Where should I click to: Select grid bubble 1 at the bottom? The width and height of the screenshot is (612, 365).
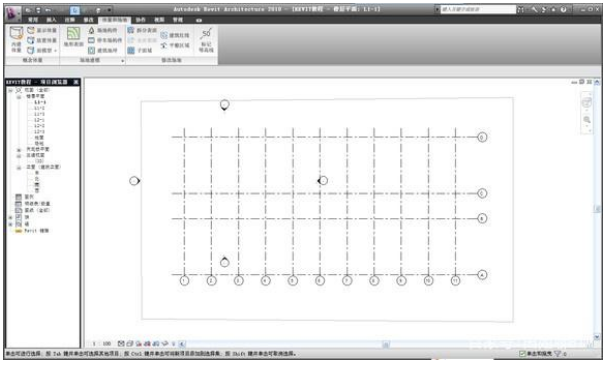coord(185,281)
